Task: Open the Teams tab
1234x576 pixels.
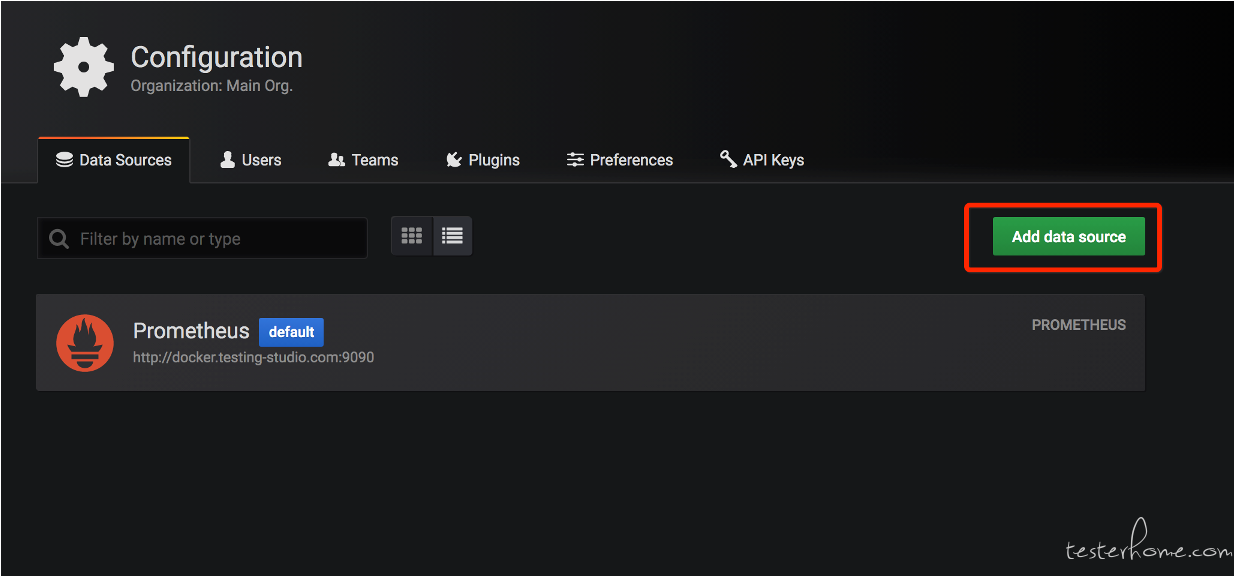Action: 364,160
